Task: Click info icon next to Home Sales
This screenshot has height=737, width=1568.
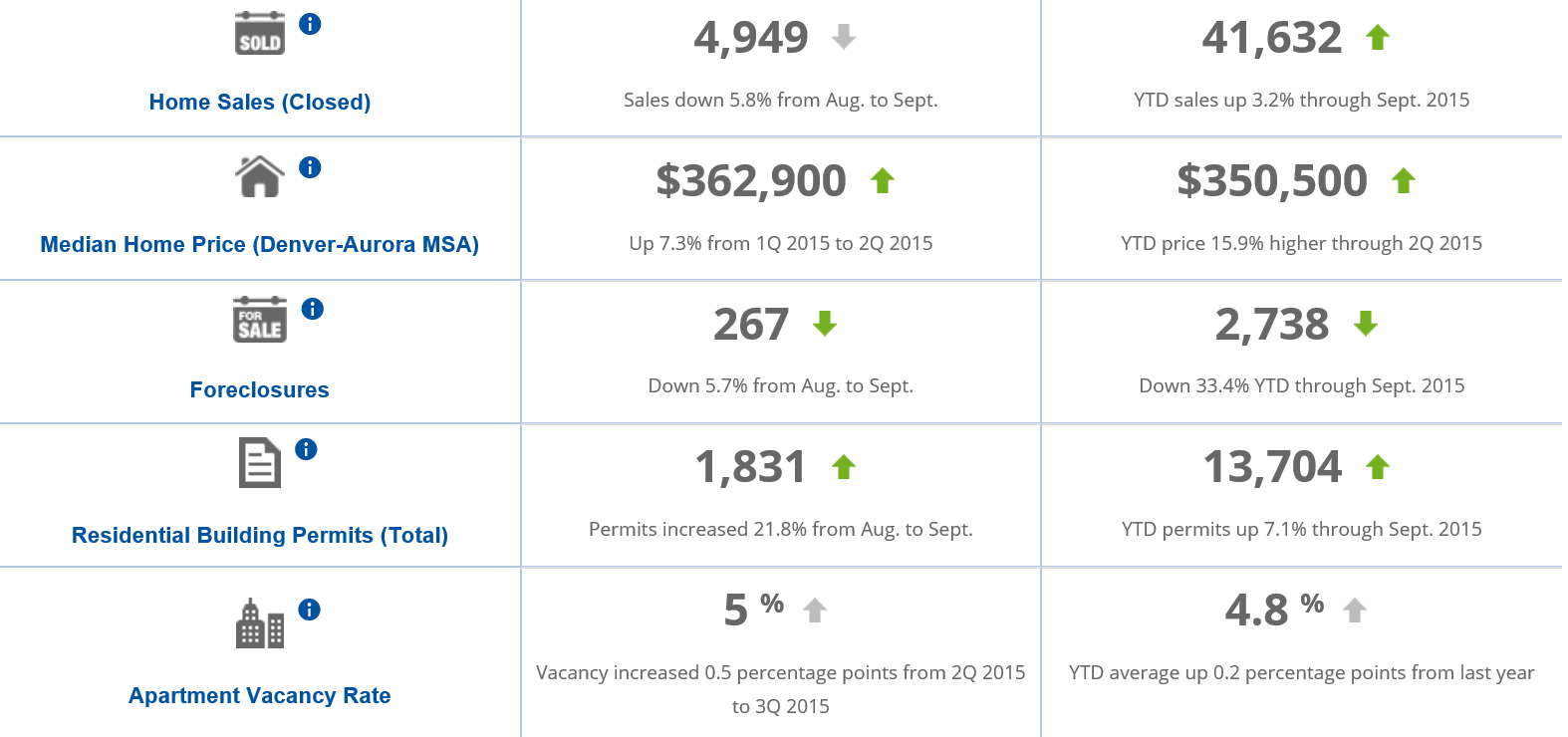Action: click(x=310, y=24)
